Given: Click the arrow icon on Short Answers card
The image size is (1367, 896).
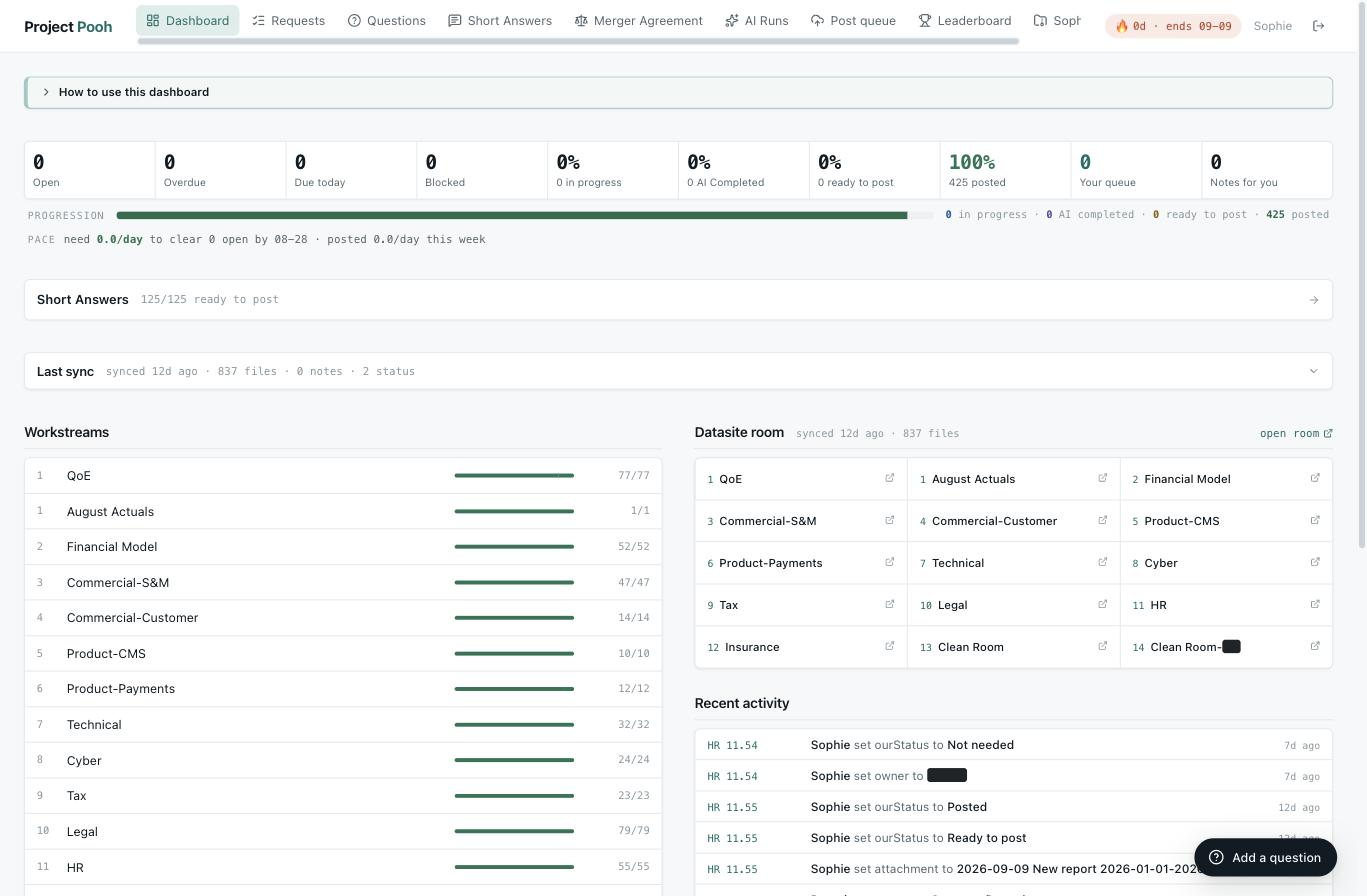Looking at the screenshot, I should (1313, 300).
